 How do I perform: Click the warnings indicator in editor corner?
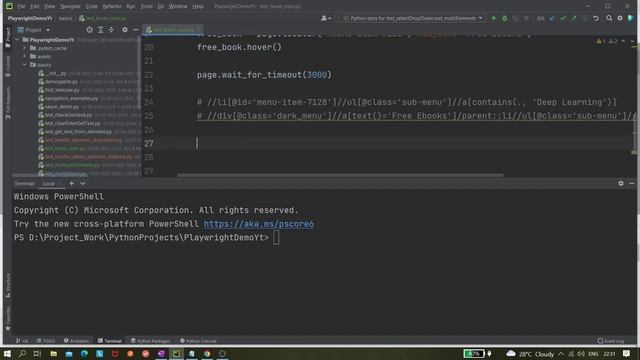607,41
